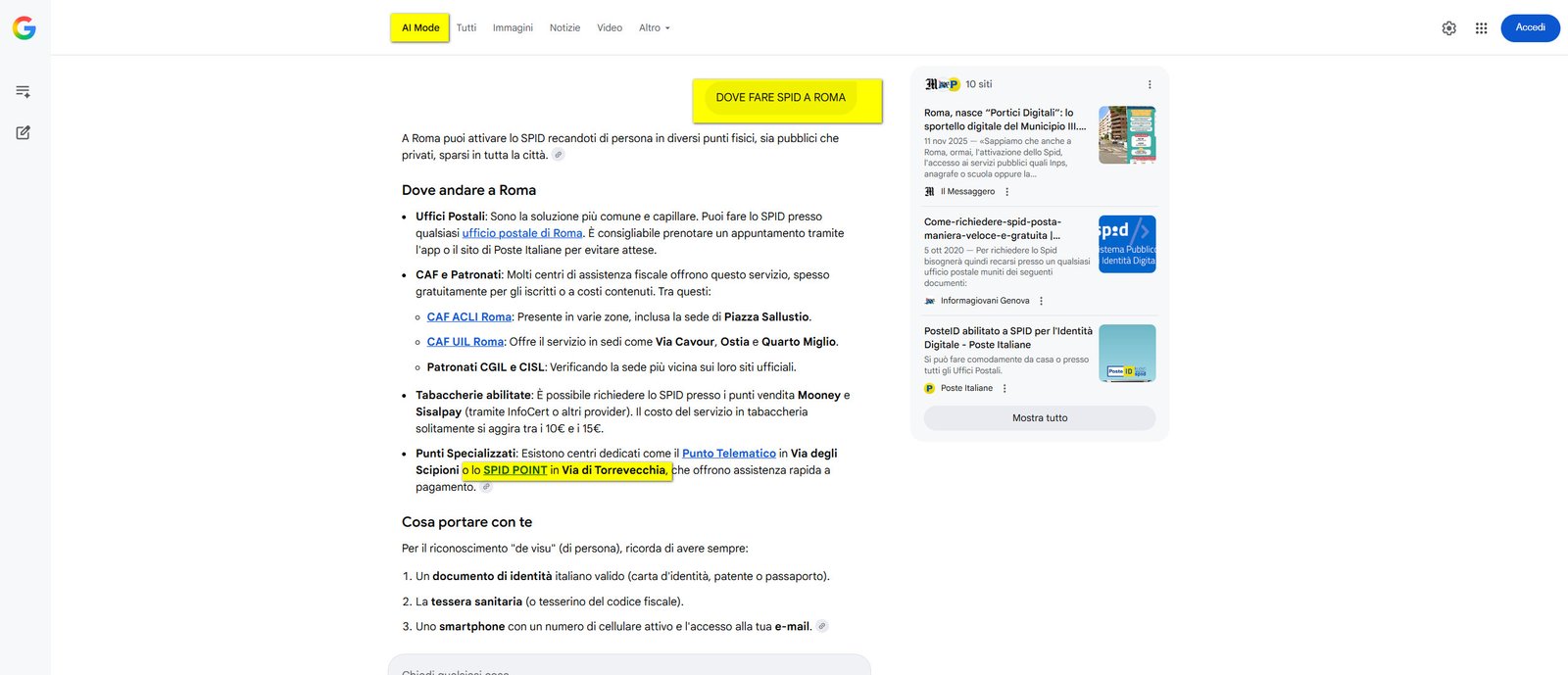1568x675 pixels.
Task: Click the 'Piazza Sallustio' bold text
Action: 766,316
